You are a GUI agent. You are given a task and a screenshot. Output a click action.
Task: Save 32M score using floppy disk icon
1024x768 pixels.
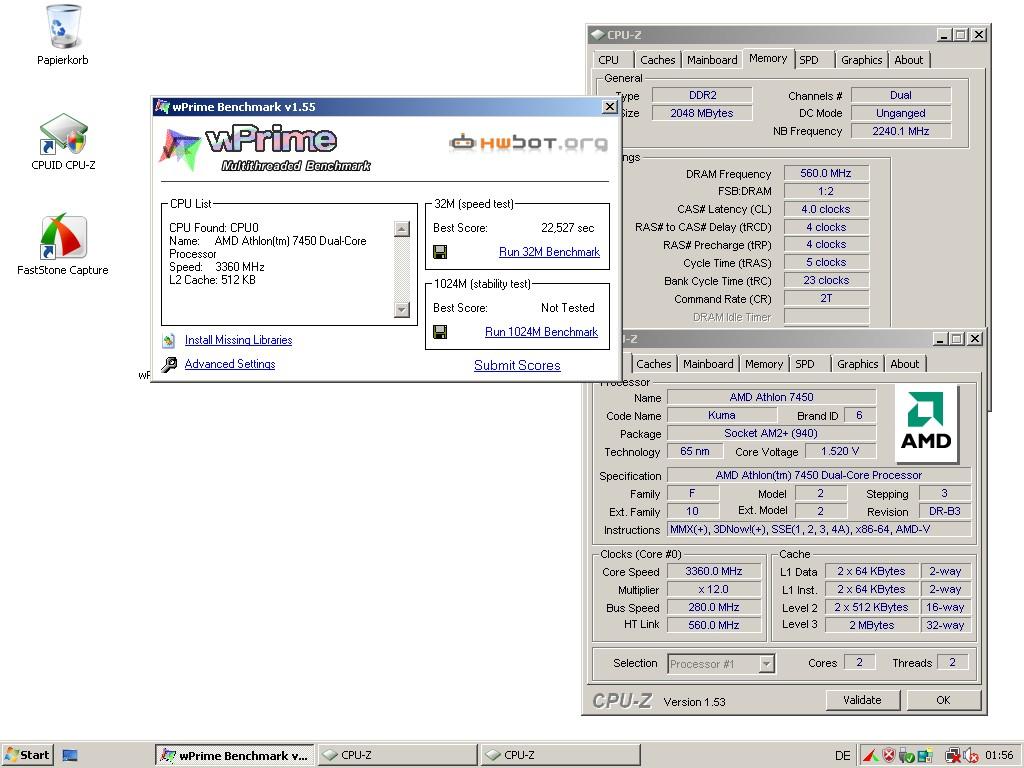tap(440, 252)
